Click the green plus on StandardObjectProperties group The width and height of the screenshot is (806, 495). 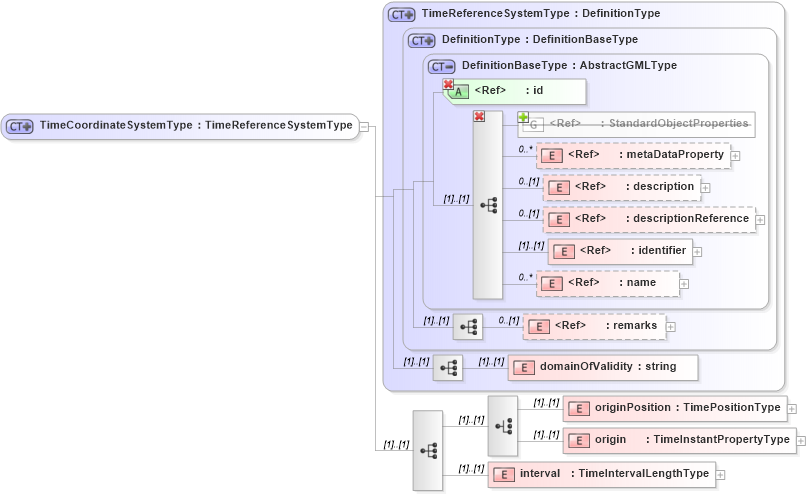click(523, 117)
